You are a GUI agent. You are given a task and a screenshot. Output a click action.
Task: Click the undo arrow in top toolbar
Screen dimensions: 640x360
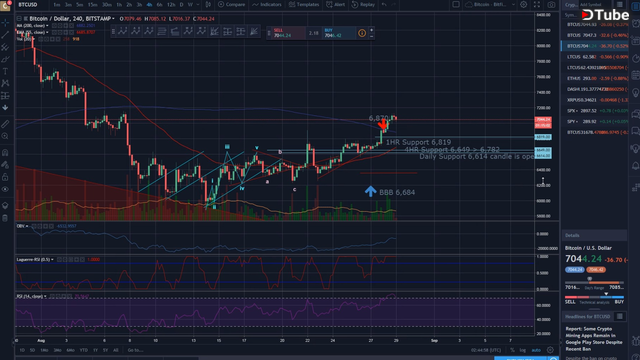tap(384, 4)
